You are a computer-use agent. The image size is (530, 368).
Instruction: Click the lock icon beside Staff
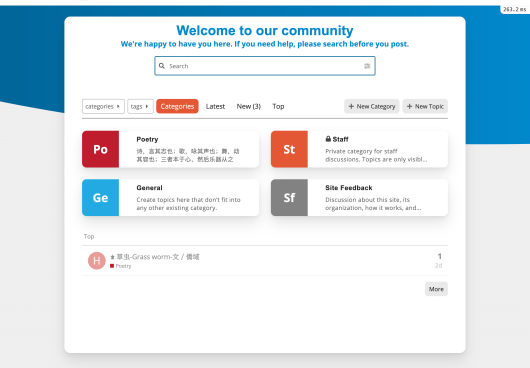coord(328,139)
